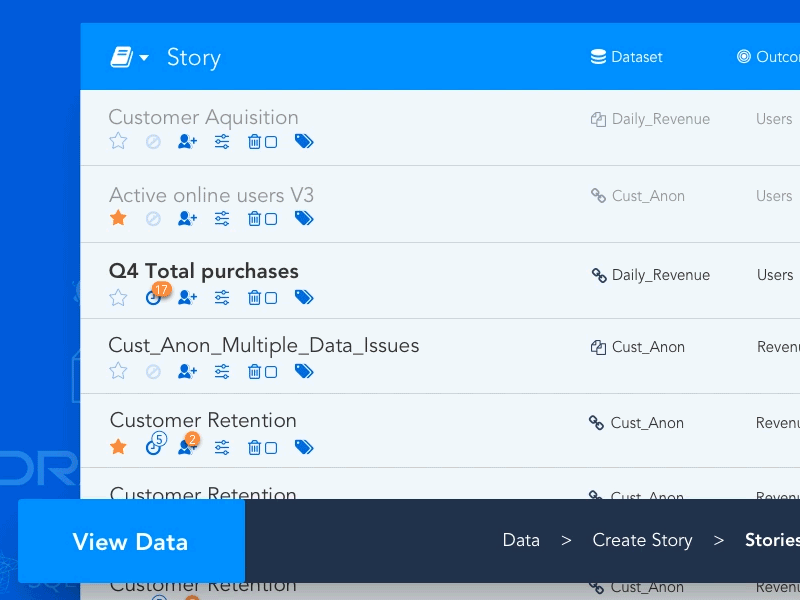Check first Customer Retention selection box
The image size is (800, 600).
click(x=271, y=448)
